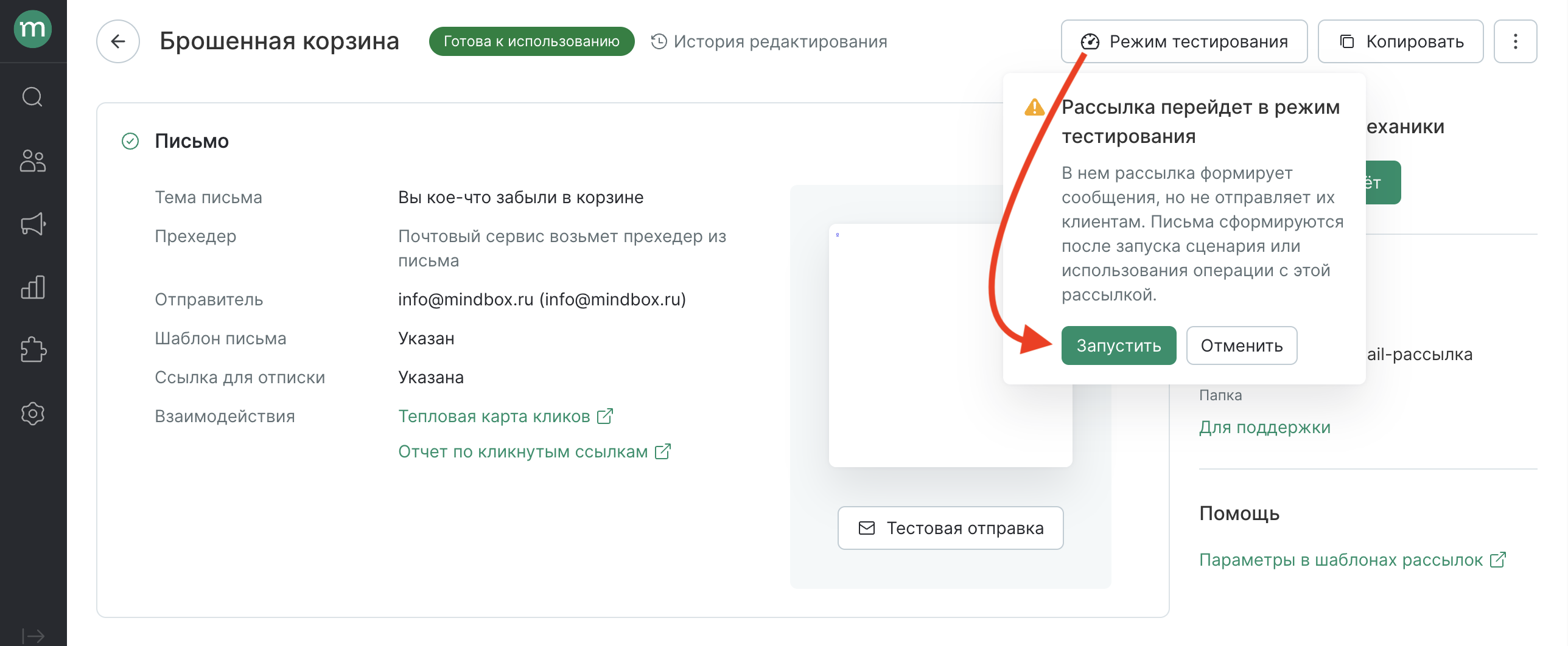This screenshot has width=1568, height=646.
Task: Open 'Тепловая карта кликов' link
Action: point(505,416)
